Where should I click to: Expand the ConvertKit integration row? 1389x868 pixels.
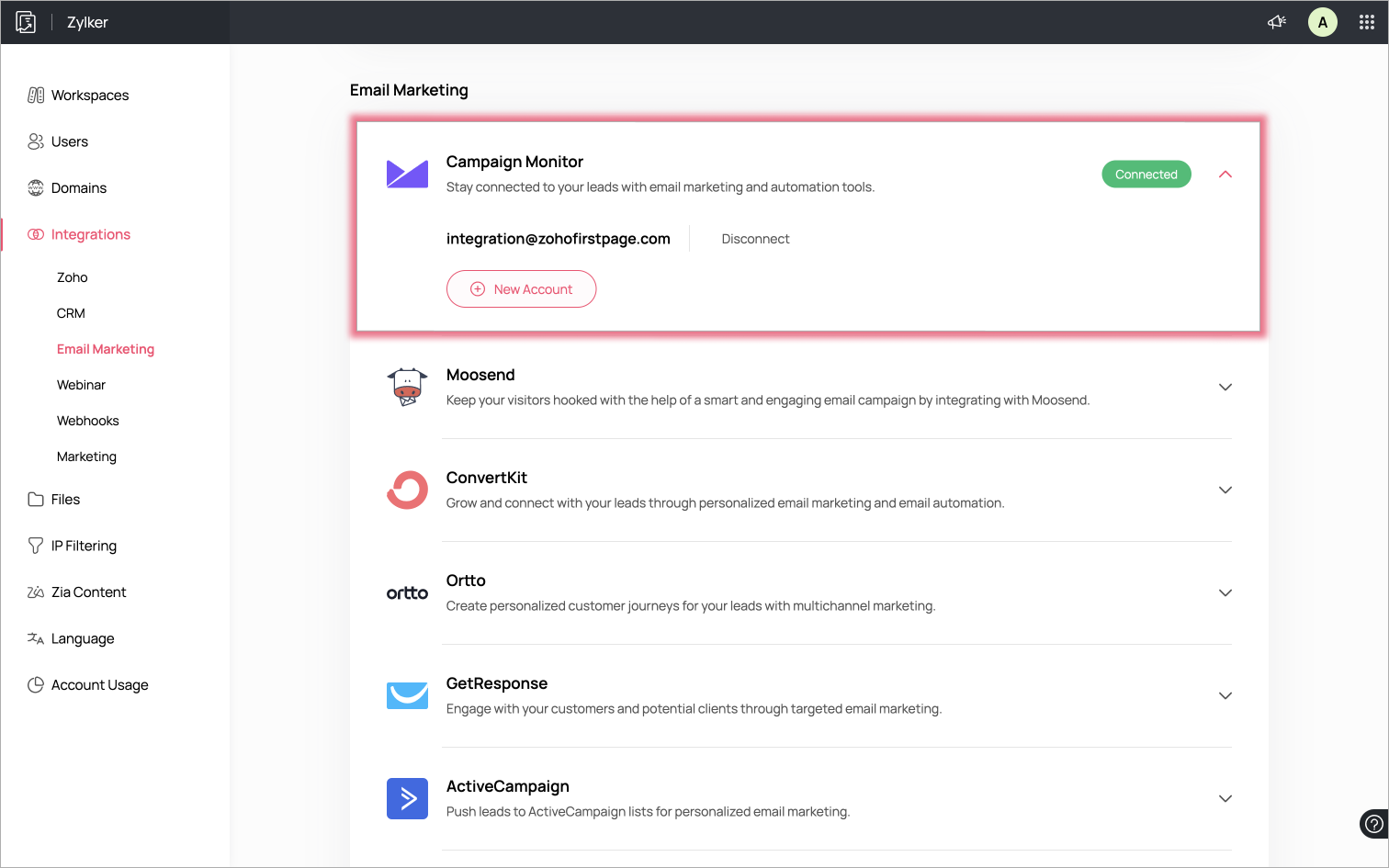(x=1225, y=490)
